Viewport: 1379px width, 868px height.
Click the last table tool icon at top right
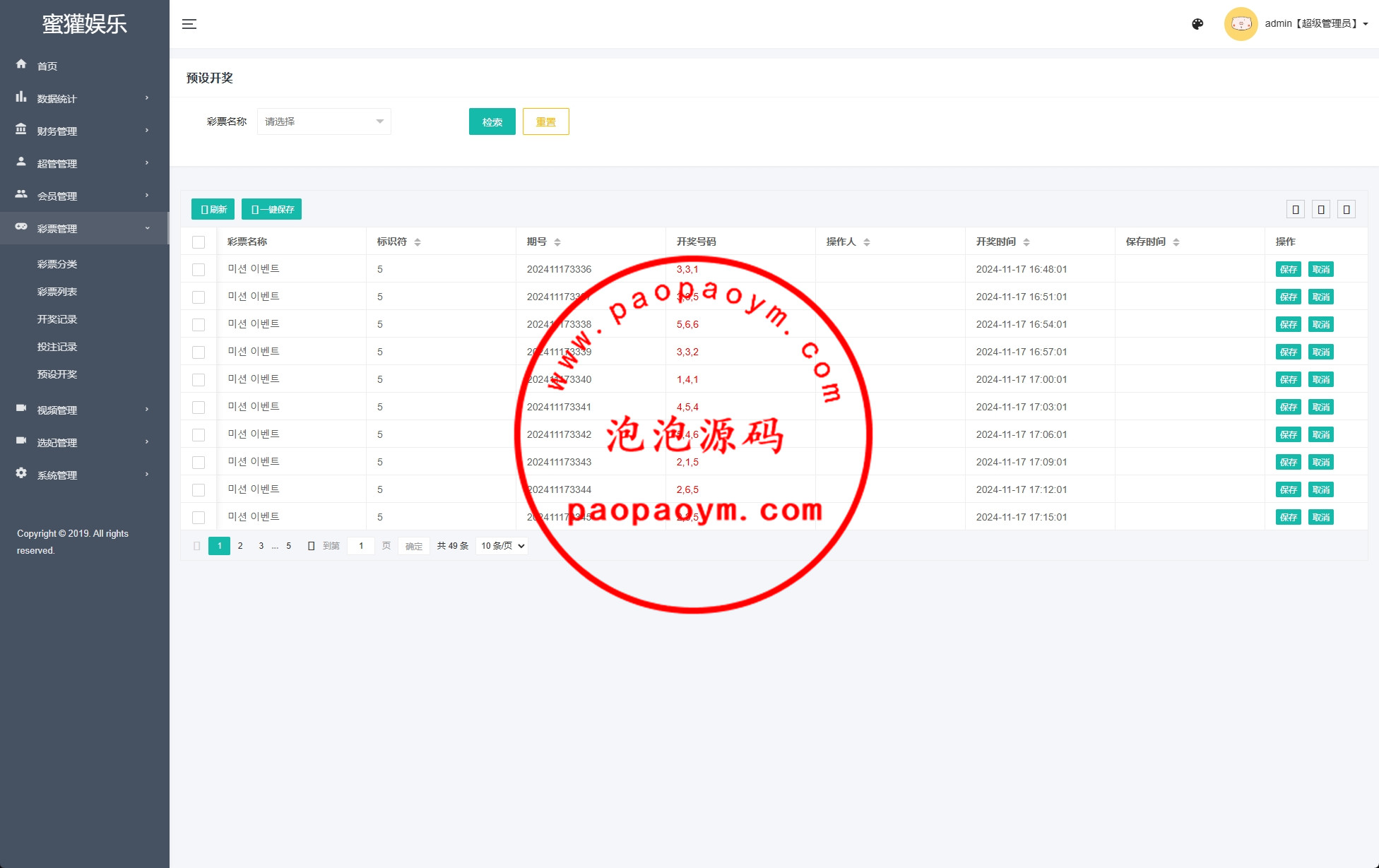[x=1347, y=209]
